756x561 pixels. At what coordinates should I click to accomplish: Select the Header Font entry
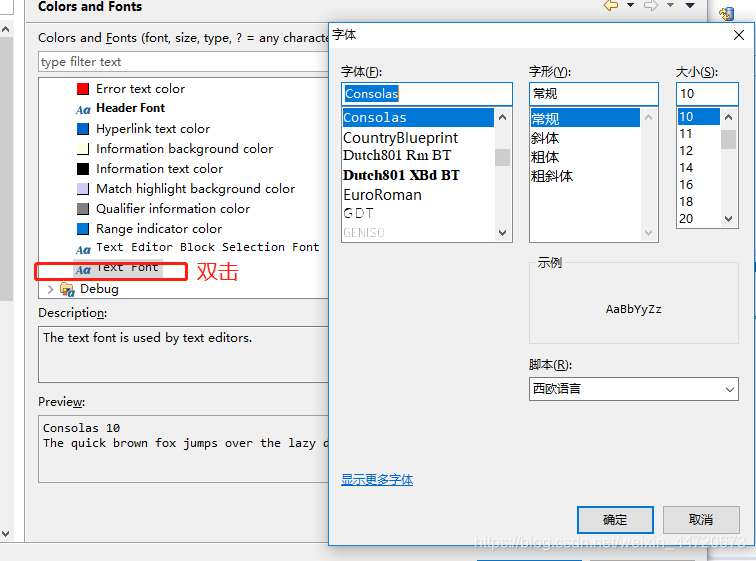(130, 108)
